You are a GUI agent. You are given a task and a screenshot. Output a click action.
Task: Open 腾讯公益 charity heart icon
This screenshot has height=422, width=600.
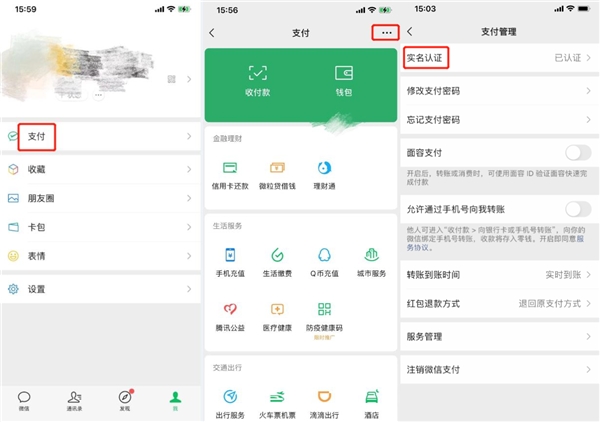coord(230,309)
